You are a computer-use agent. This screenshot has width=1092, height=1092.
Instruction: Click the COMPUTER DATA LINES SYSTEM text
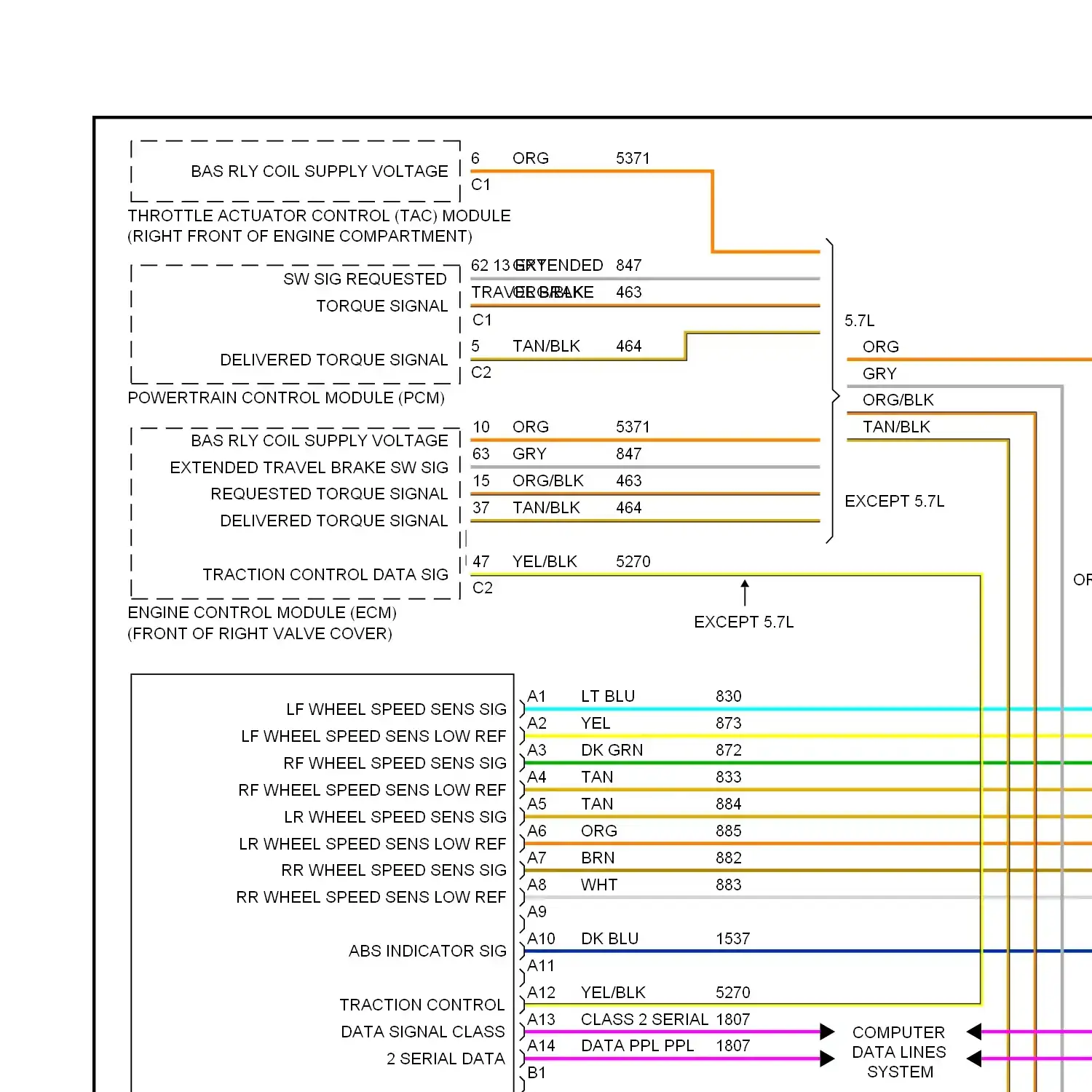899,1052
